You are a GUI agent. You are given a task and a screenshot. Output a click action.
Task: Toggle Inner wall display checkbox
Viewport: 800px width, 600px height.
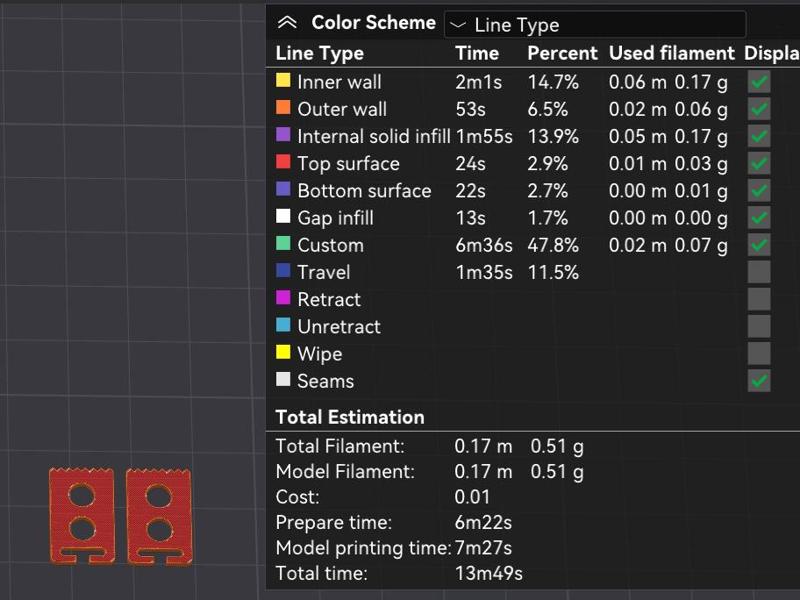(x=759, y=82)
